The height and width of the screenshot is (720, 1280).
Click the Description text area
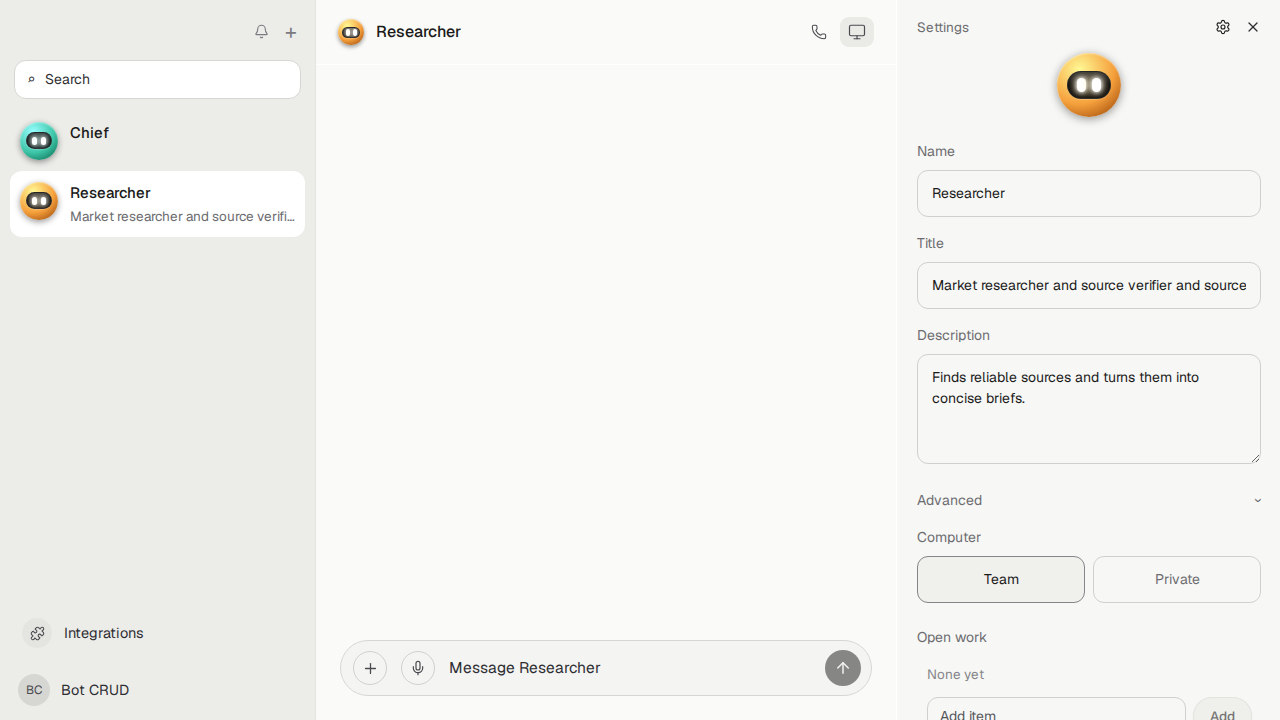tap(1089, 409)
